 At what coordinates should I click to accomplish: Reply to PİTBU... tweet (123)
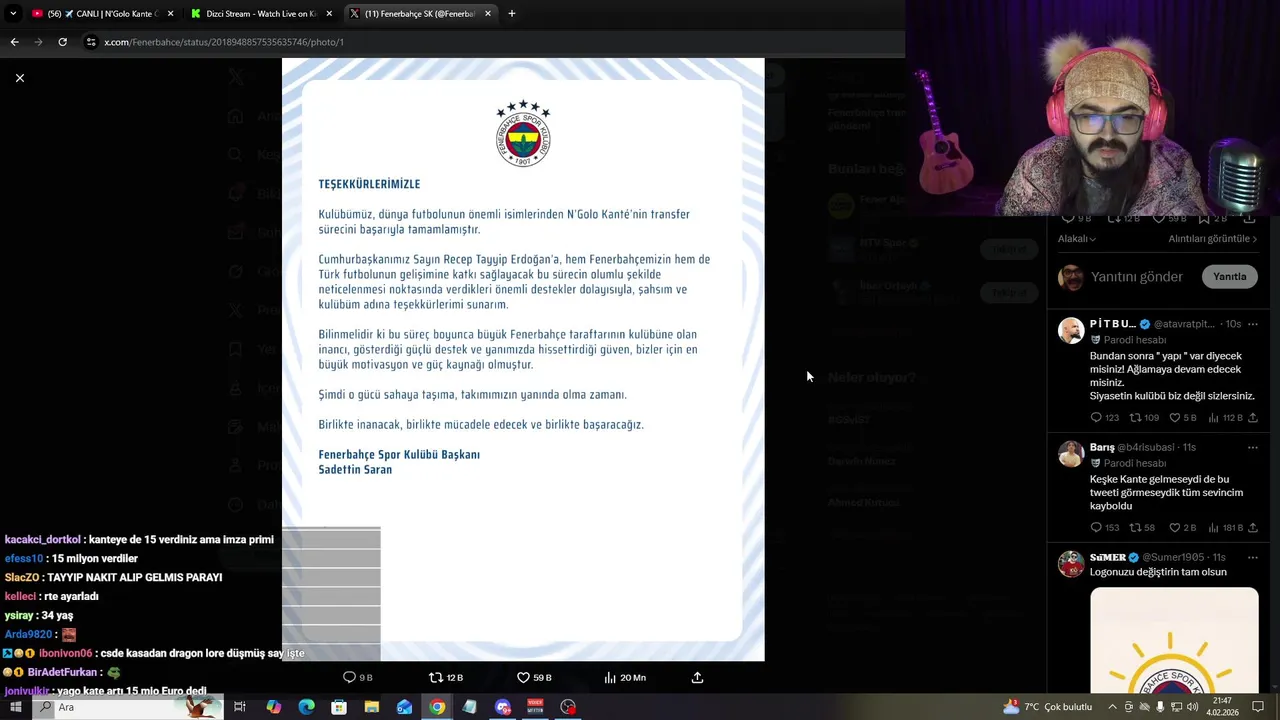pos(1105,418)
